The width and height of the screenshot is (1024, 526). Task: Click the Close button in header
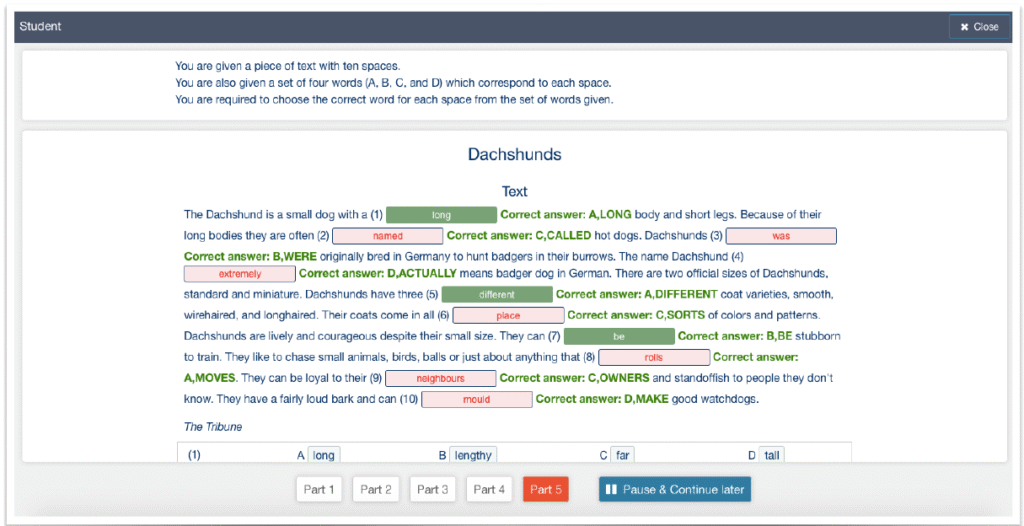pyautogui.click(x=979, y=27)
